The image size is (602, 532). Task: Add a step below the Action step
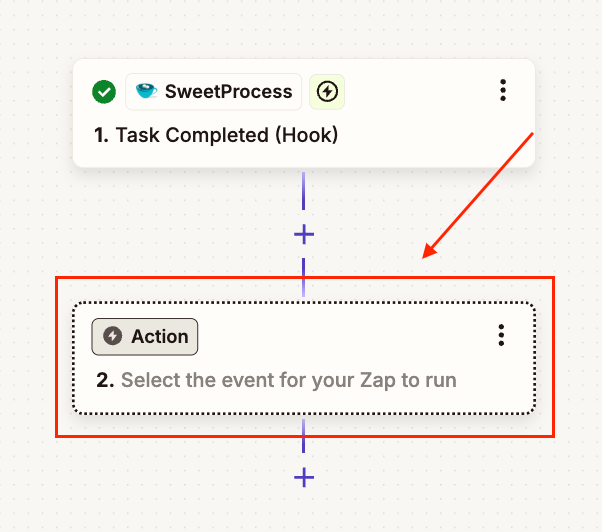pyautogui.click(x=304, y=477)
